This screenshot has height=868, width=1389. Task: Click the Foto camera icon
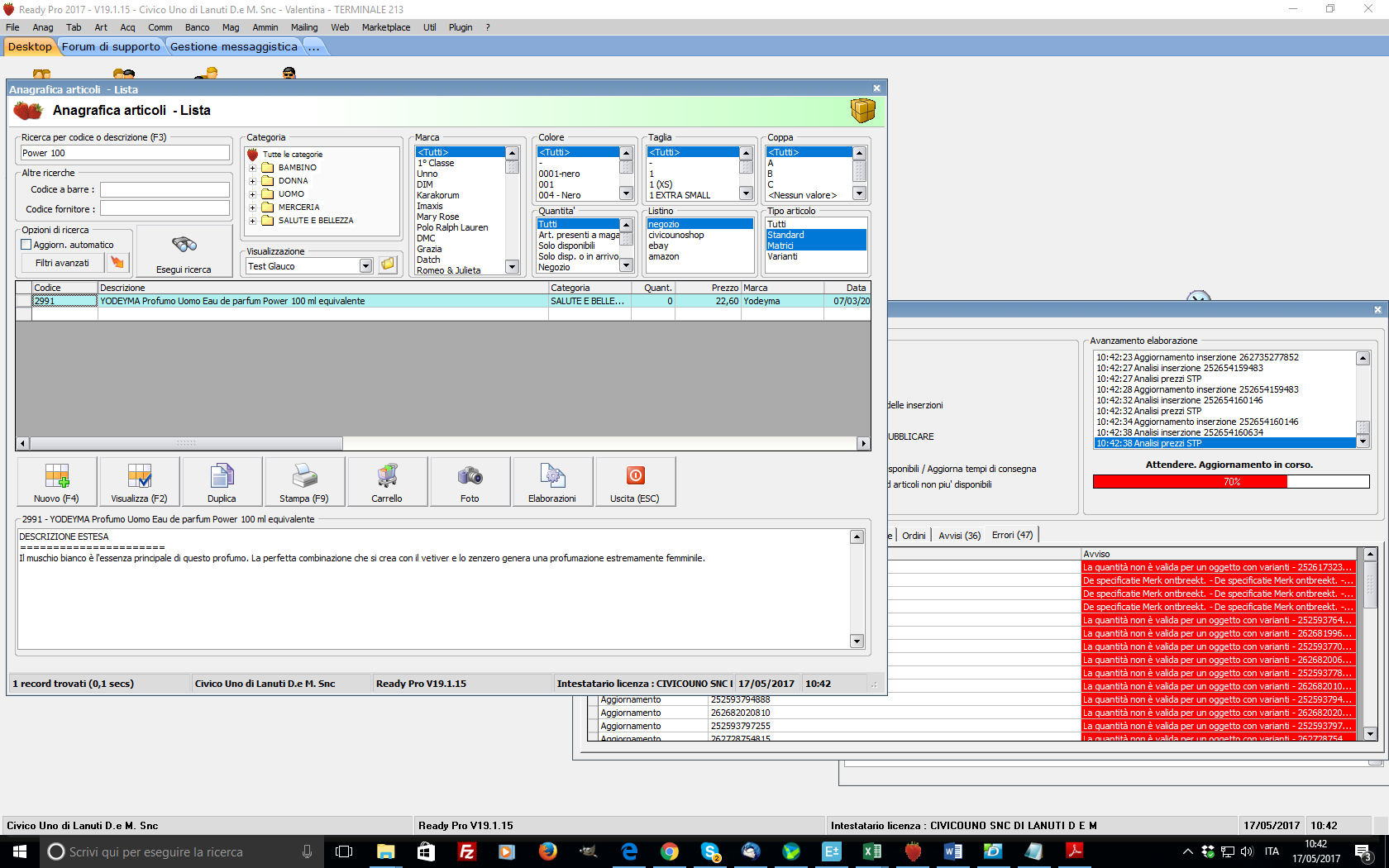[x=470, y=481]
